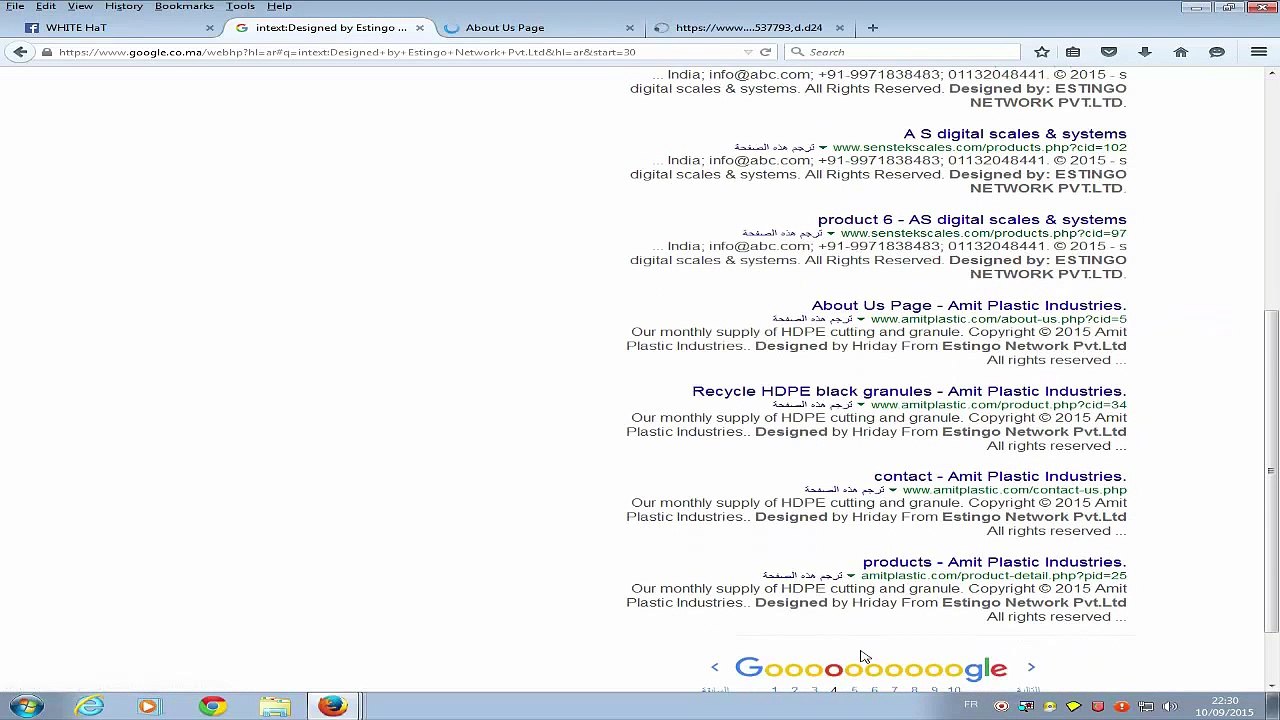Go to Firefox Home page icon
This screenshot has width=1280, height=720.
(x=1181, y=52)
